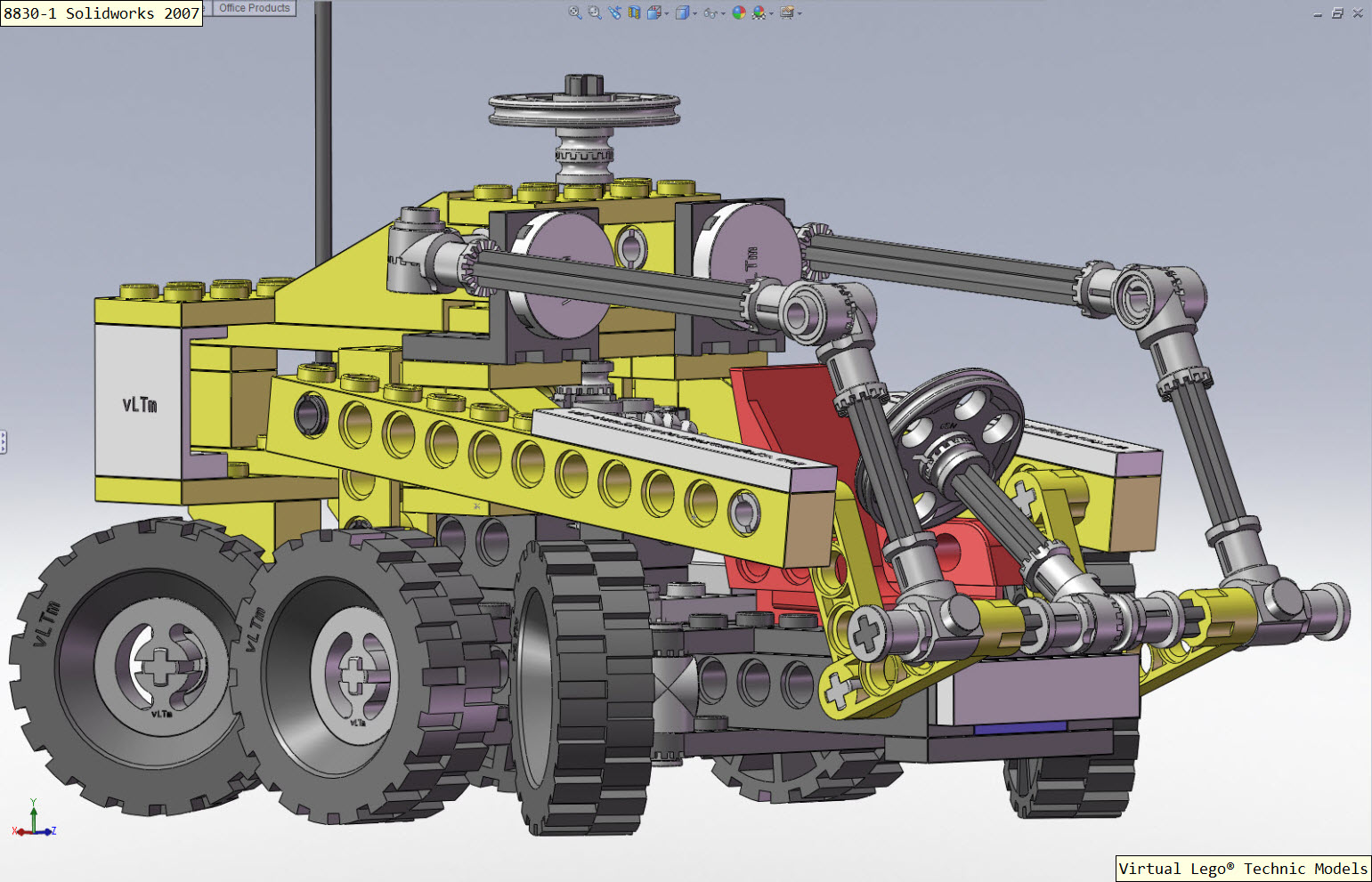Click the Display Style shaded cube icon
The image size is (1372, 882).
coord(682,12)
